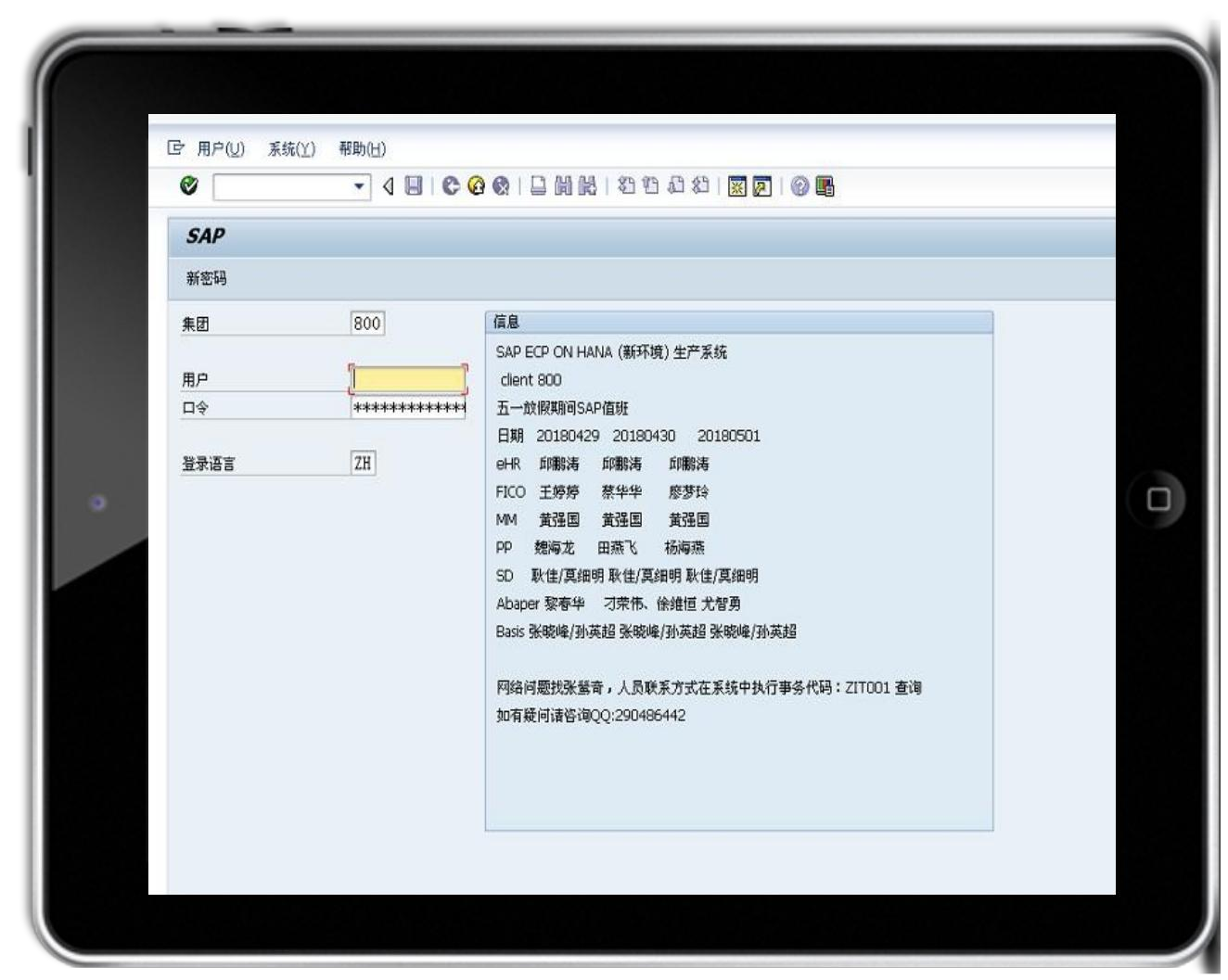The height and width of the screenshot is (980, 1228).
Task: Click the text client 800
Action: [x=531, y=380]
